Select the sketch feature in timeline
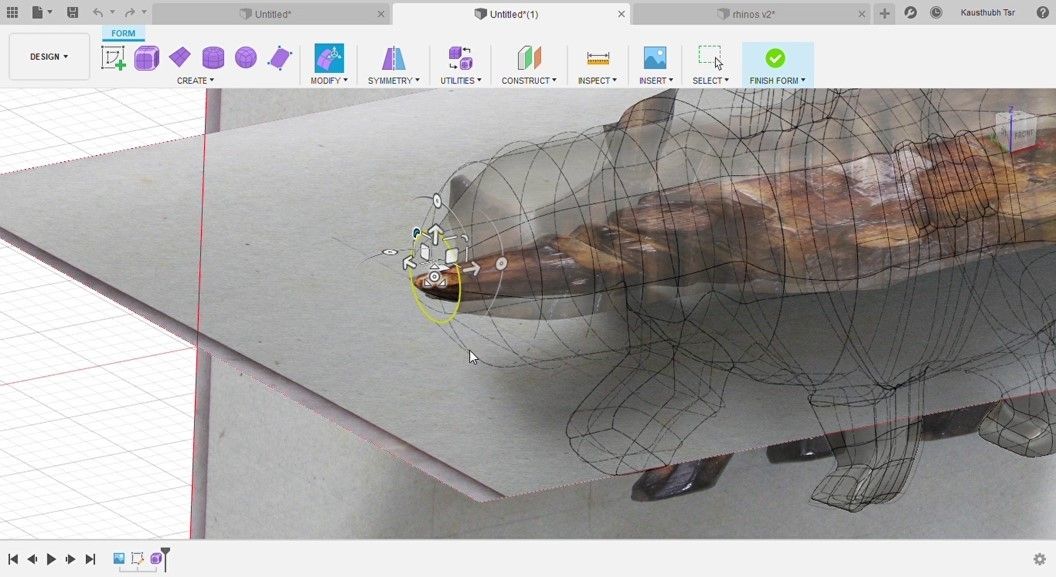1056x577 pixels. click(137, 558)
